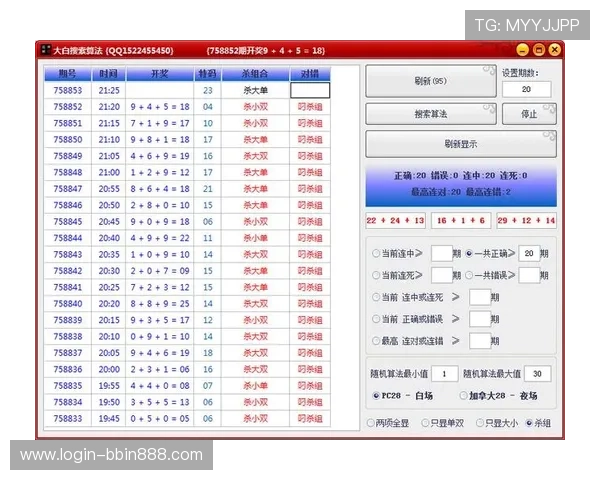The image size is (600, 480).
Task: Select the 758853 period cell
Action: [68, 90]
